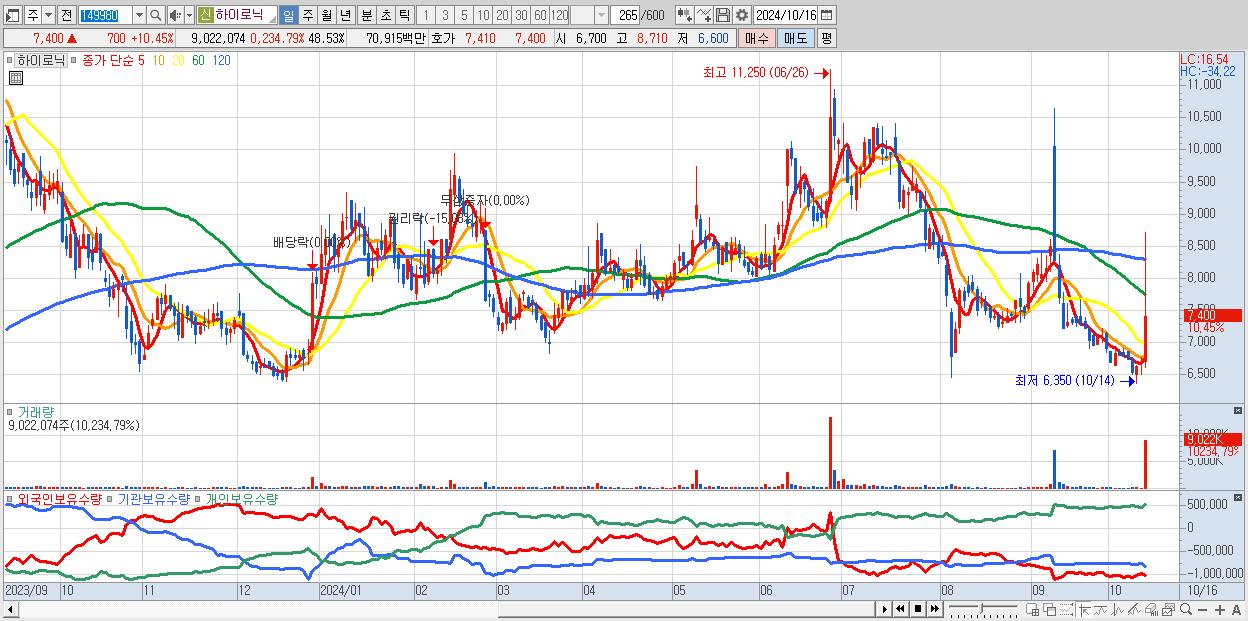Open the chart window menu icon at top-left
Viewport: 1248px width, 621px height.
[x=13, y=15]
